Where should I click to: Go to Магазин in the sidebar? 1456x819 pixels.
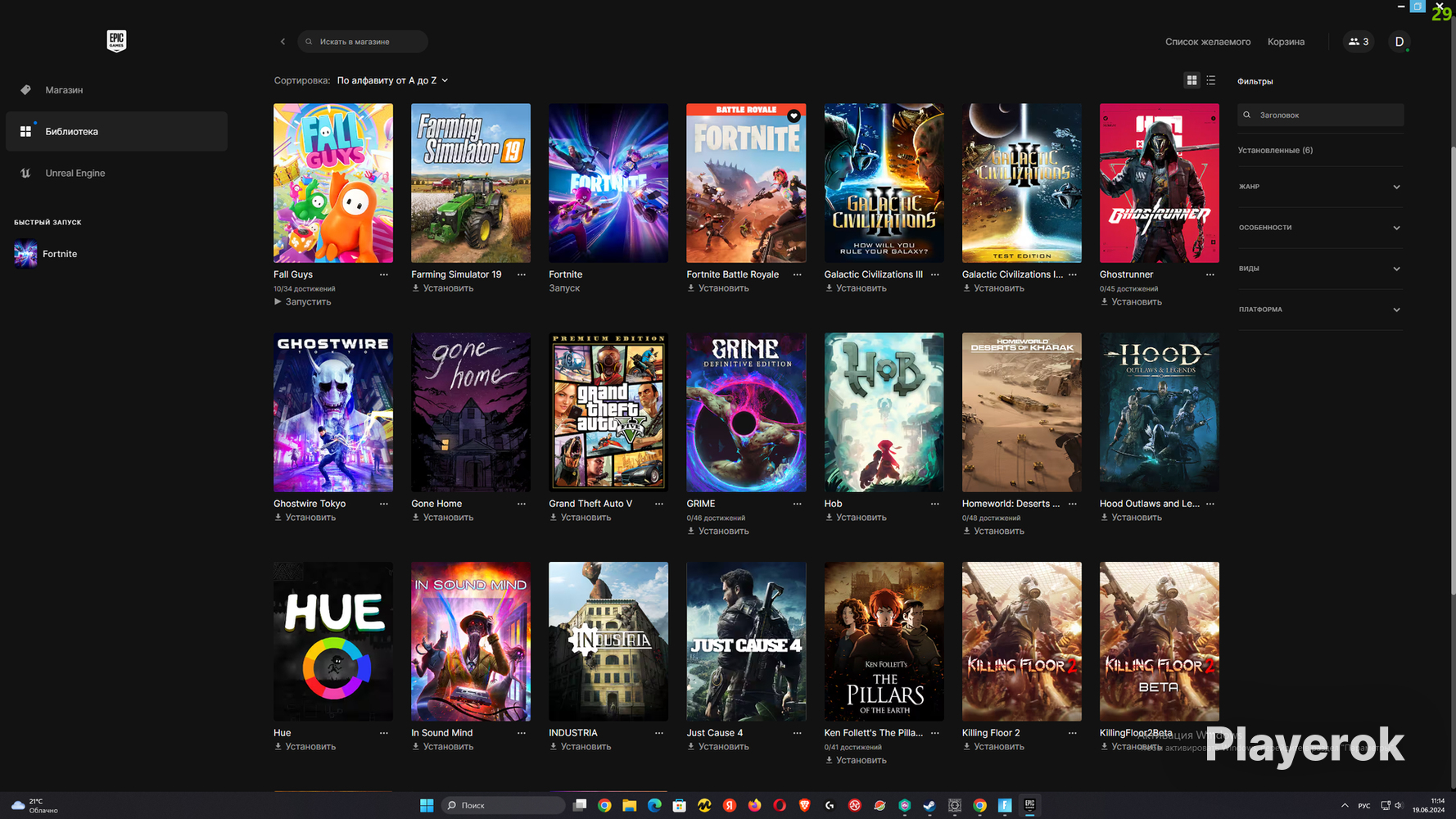(116, 90)
